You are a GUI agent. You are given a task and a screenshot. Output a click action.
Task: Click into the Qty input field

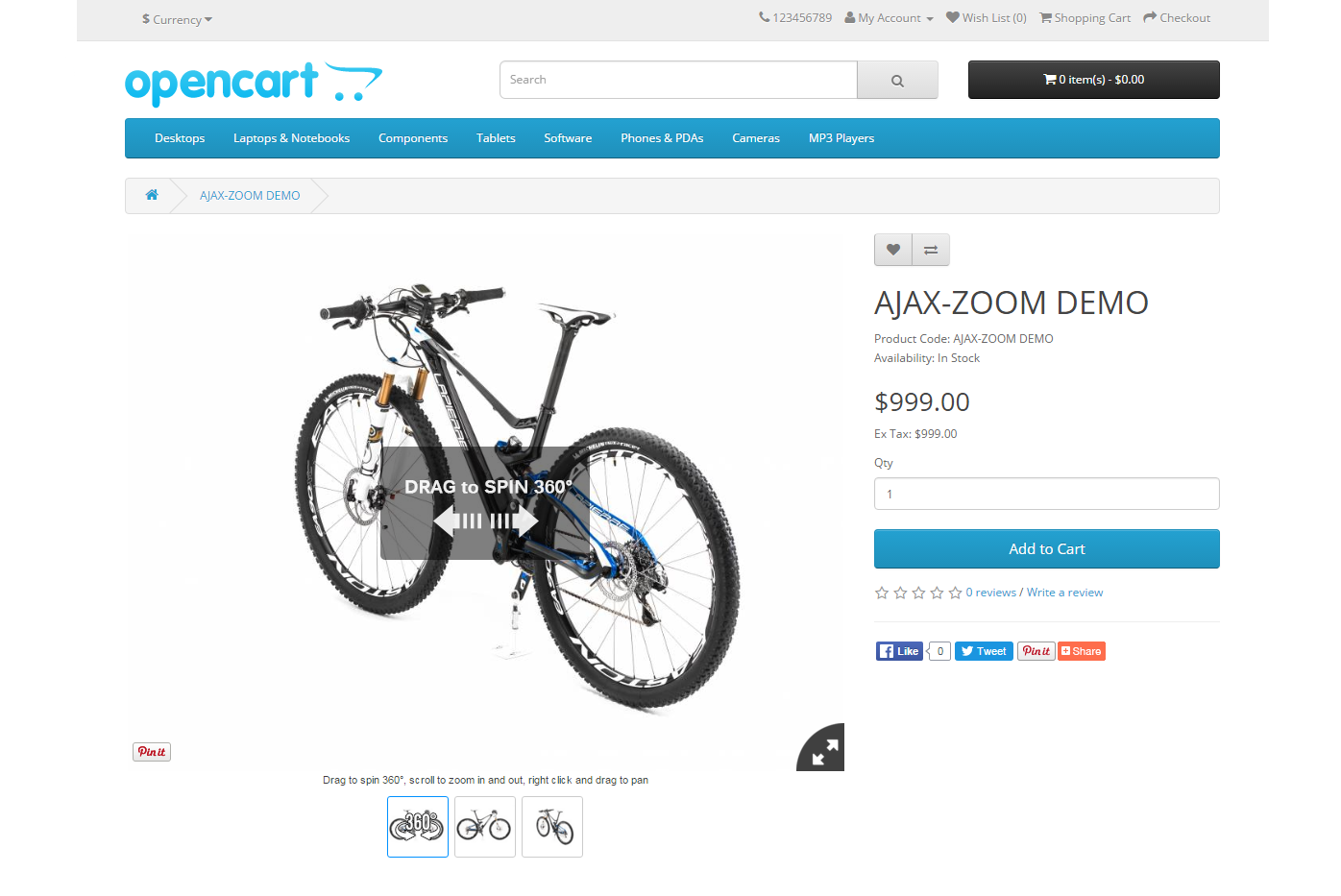pyautogui.click(x=1047, y=494)
